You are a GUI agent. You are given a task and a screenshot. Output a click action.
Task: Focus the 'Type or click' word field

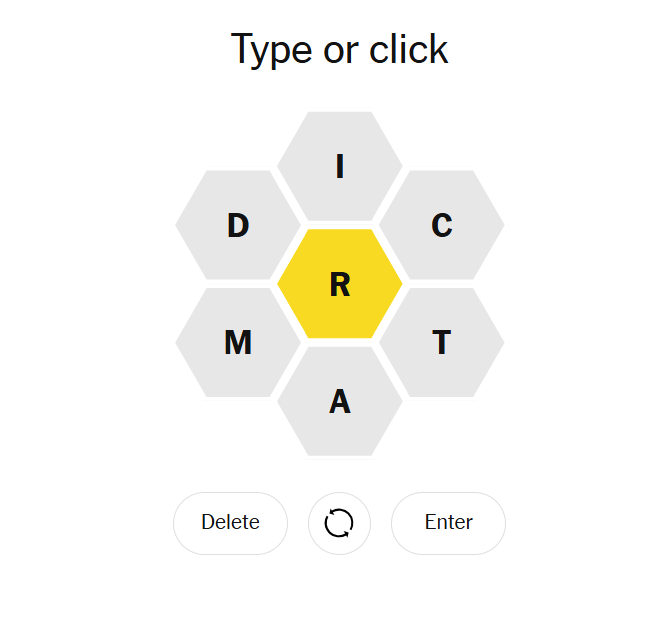point(339,50)
